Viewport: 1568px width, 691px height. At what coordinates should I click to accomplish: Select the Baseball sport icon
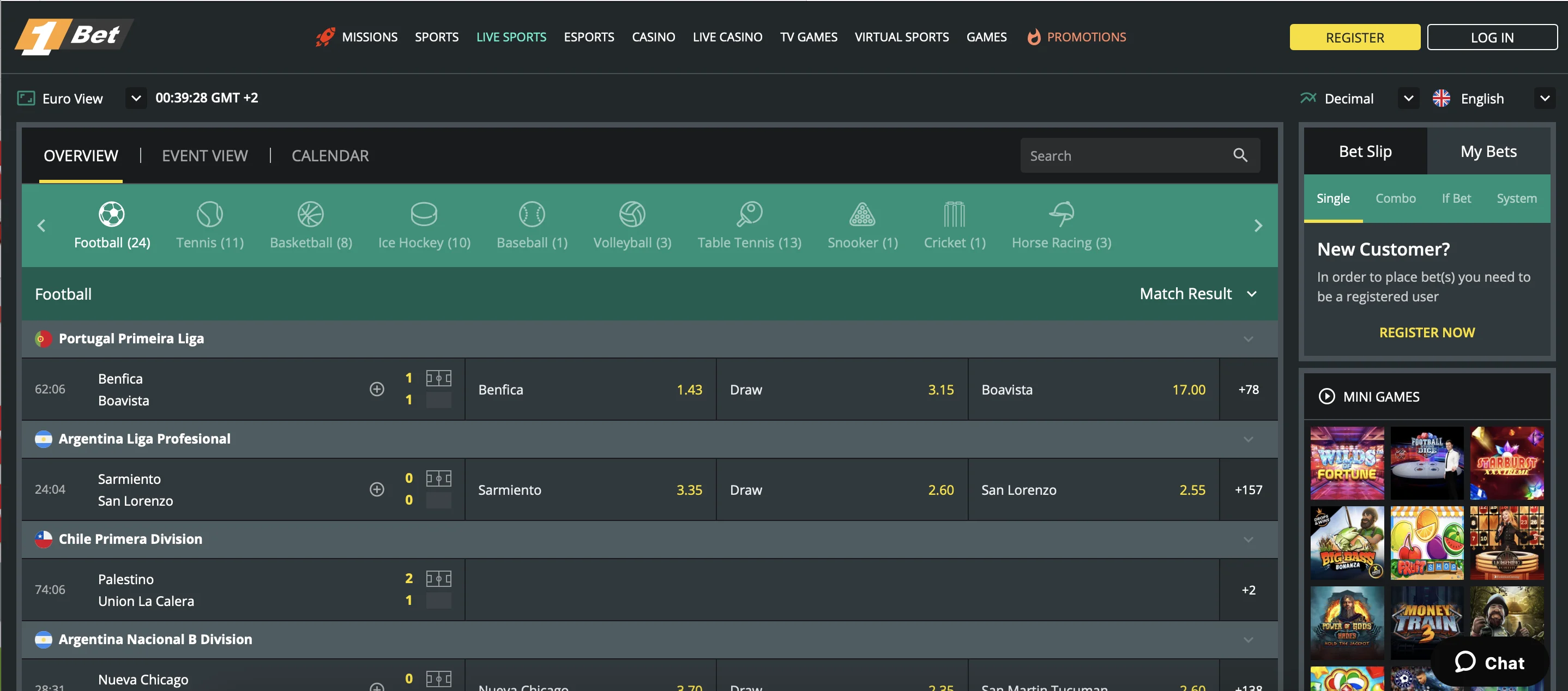click(x=532, y=214)
